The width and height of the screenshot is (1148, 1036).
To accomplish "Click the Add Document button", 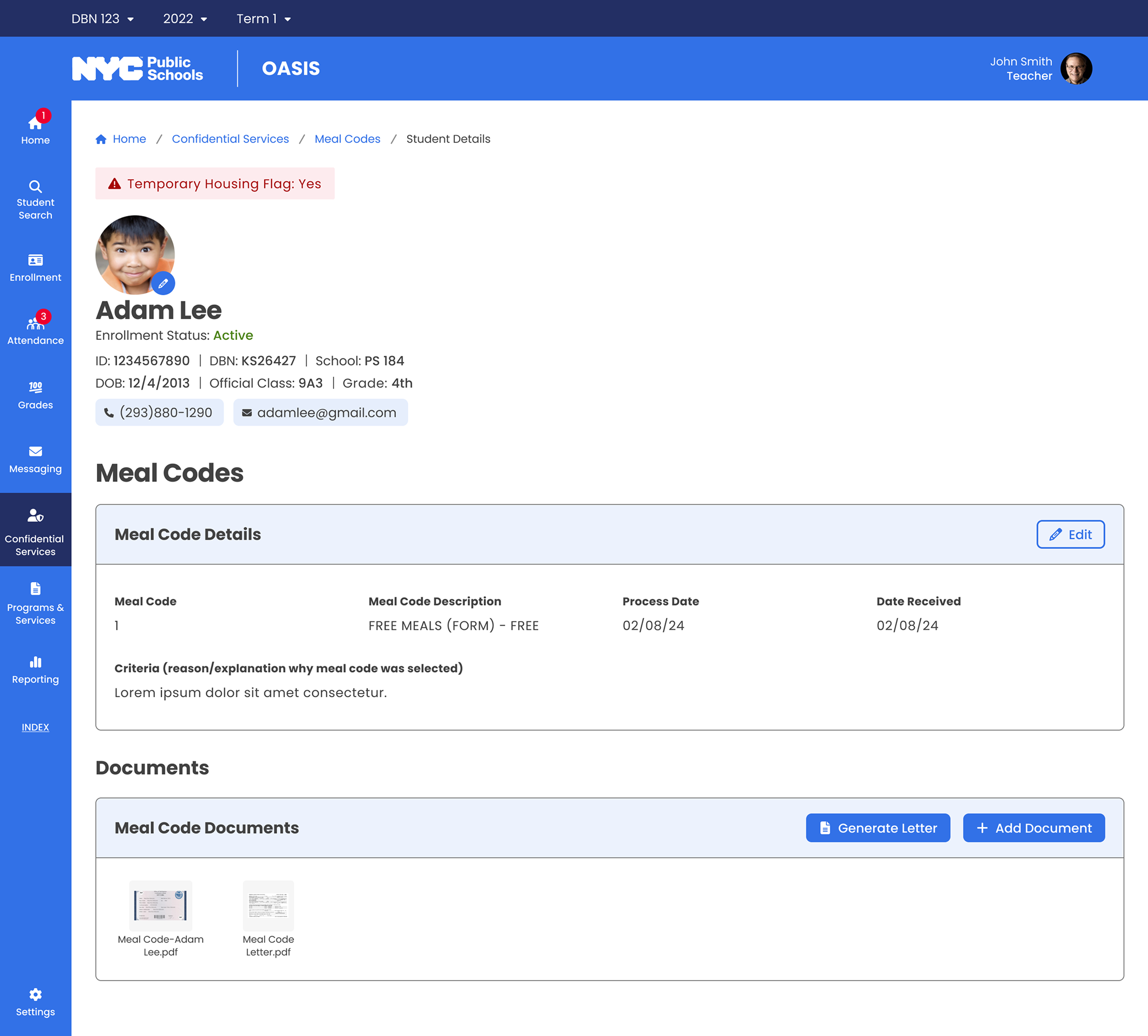I will pyautogui.click(x=1034, y=828).
